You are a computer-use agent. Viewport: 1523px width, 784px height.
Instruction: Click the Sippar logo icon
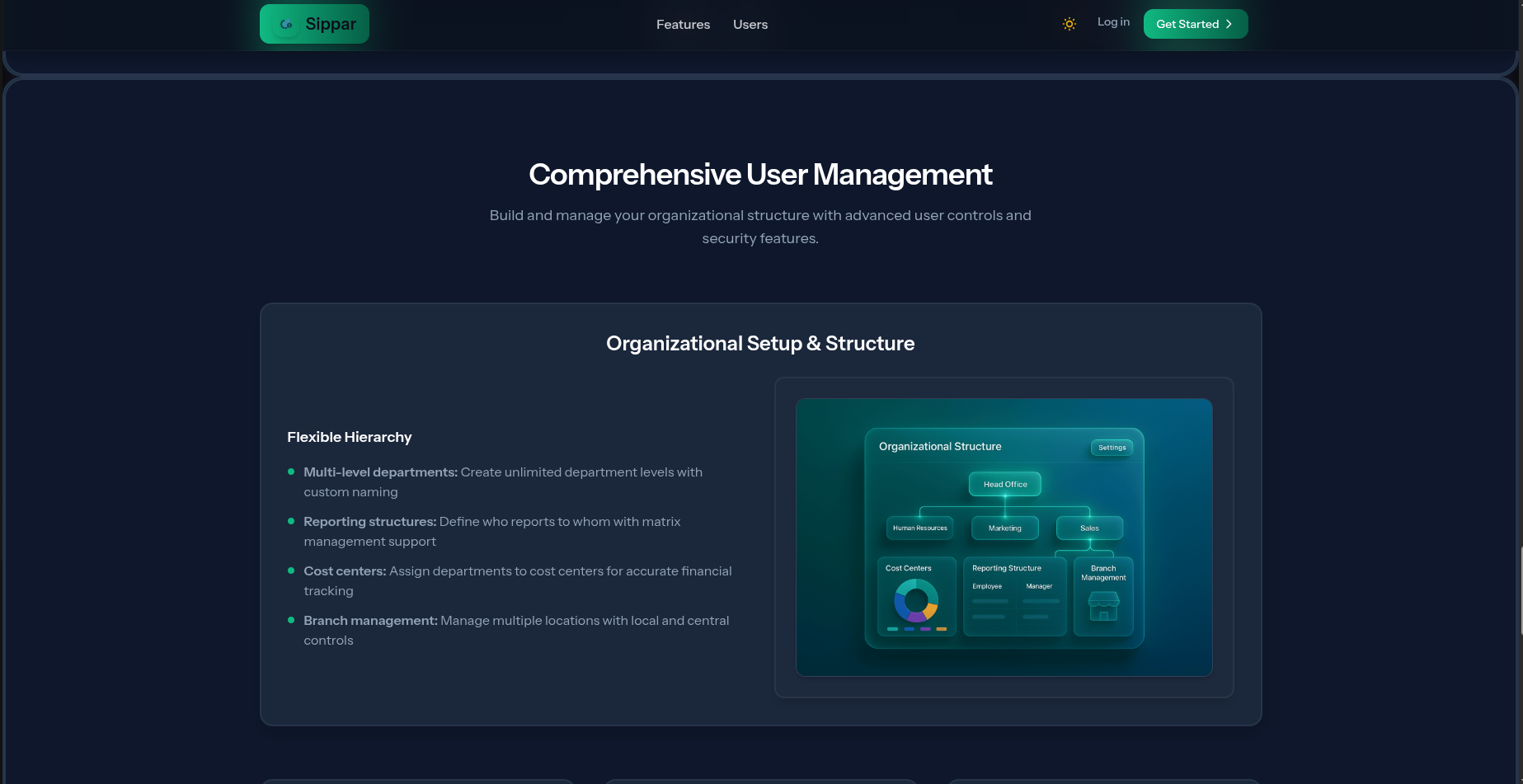286,25
